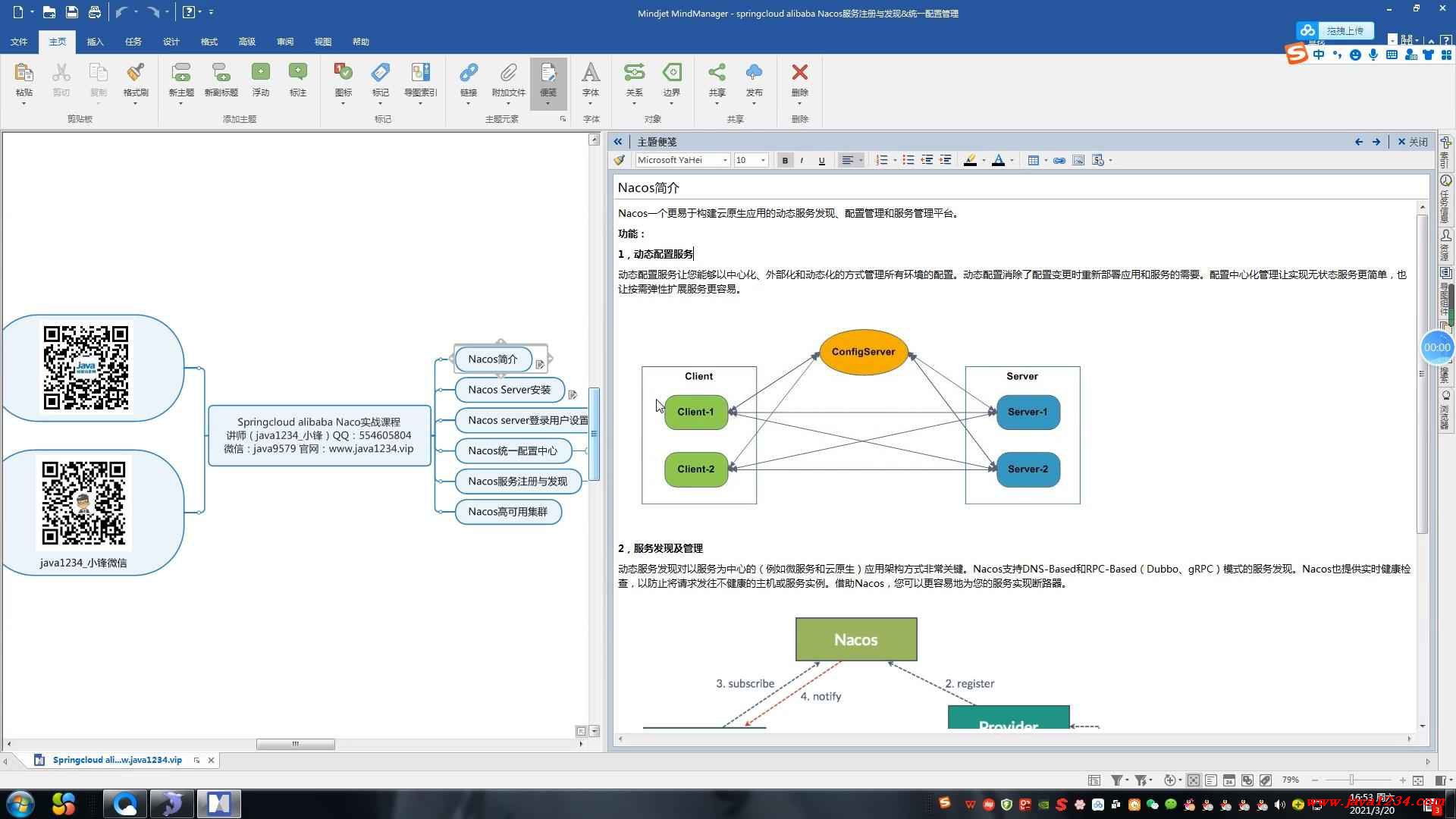Insert hyperlink in notes toolbar

1059,160
